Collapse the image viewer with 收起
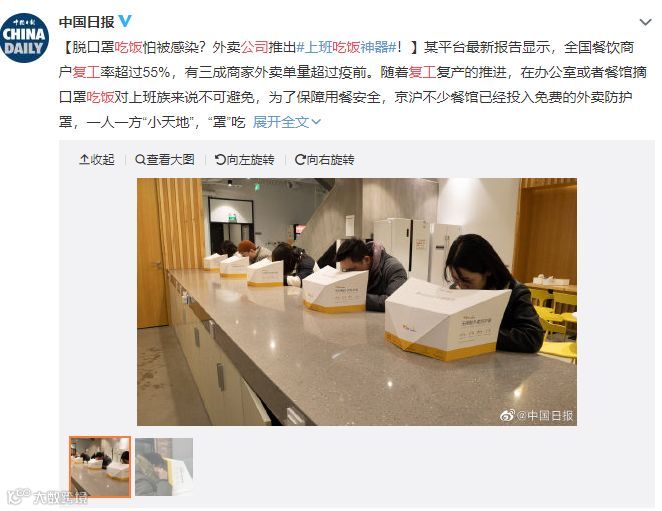Viewport: 662px width, 511px height. (97, 160)
